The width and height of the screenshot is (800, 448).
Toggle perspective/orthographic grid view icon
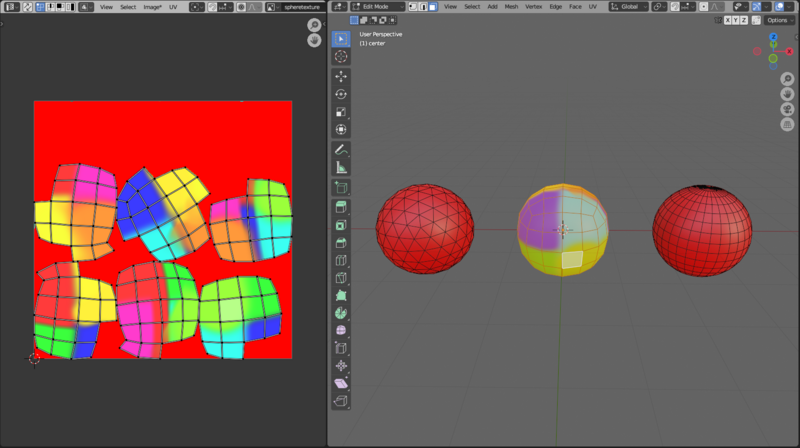[x=787, y=124]
